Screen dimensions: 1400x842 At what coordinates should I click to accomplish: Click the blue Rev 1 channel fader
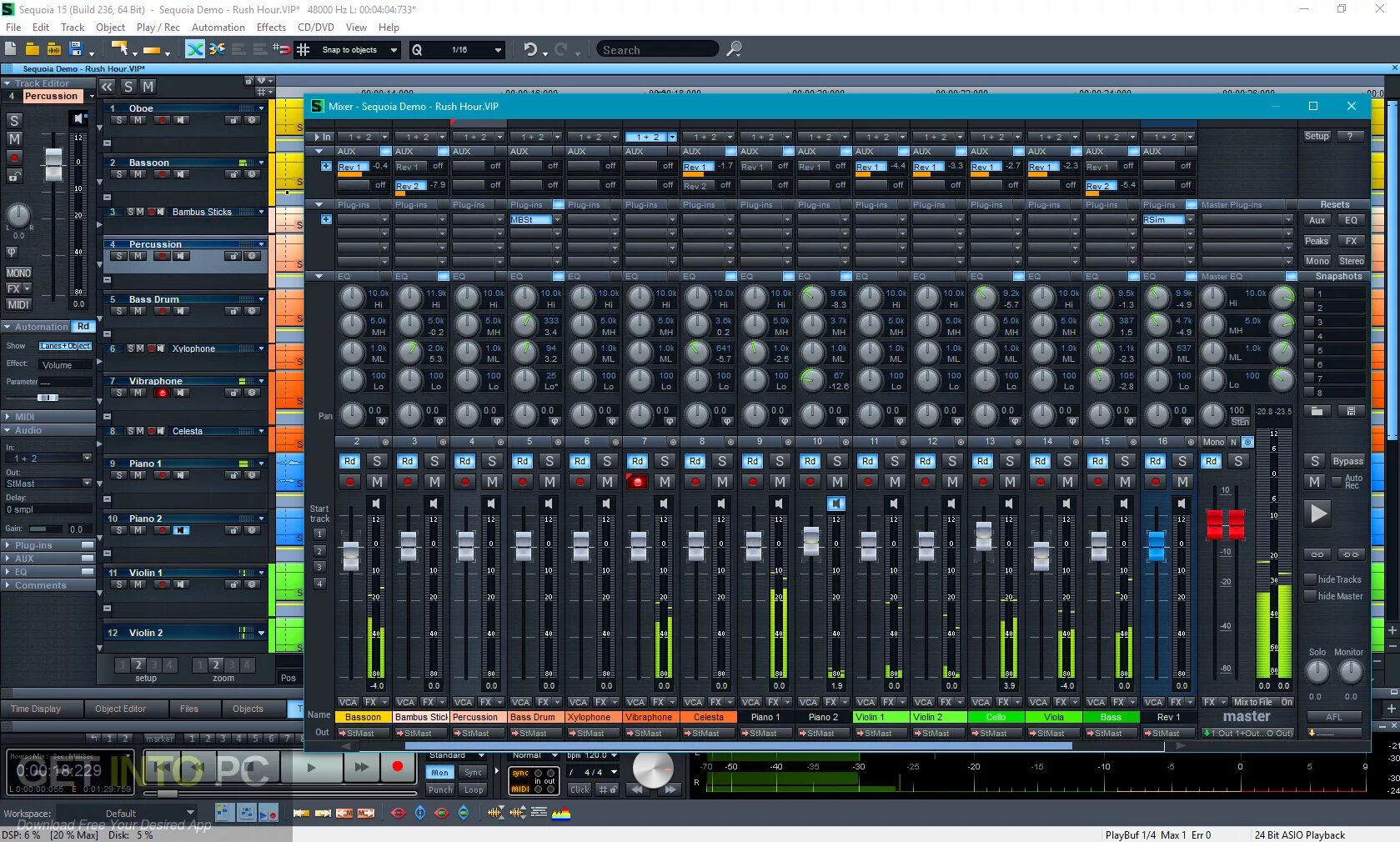pos(1157,546)
